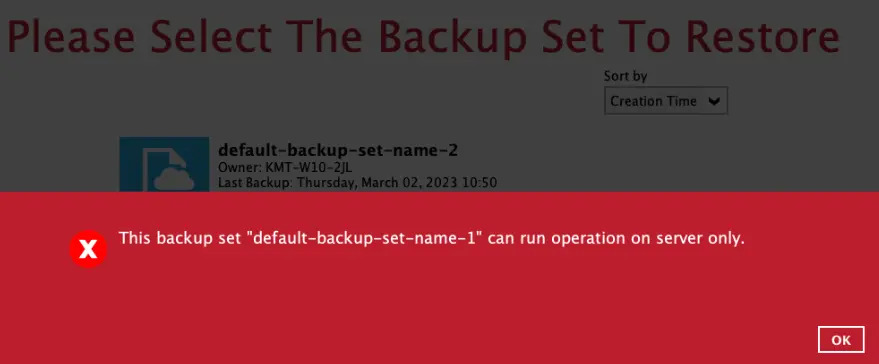The height and width of the screenshot is (364, 879).
Task: Click the error message text
Action: [x=432, y=238]
